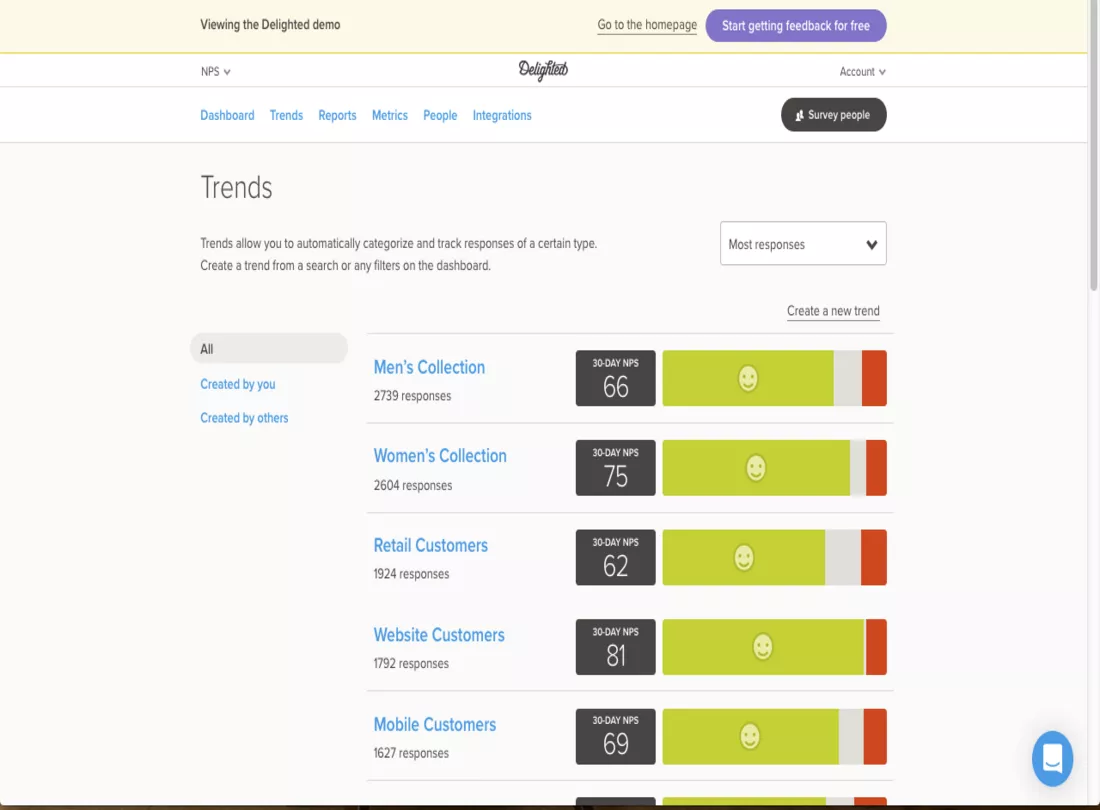Select the Trends tab
This screenshot has height=810, width=1100.
(x=286, y=115)
